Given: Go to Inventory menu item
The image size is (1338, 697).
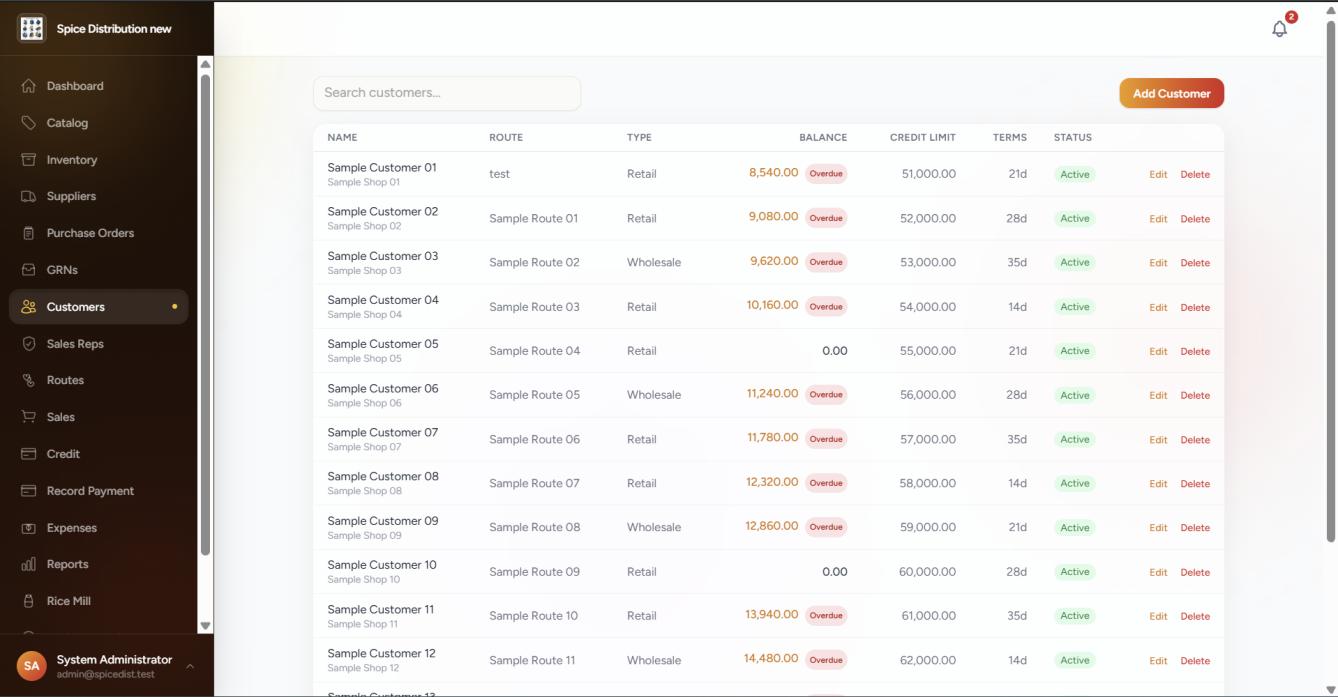Looking at the screenshot, I should [x=98, y=160].
